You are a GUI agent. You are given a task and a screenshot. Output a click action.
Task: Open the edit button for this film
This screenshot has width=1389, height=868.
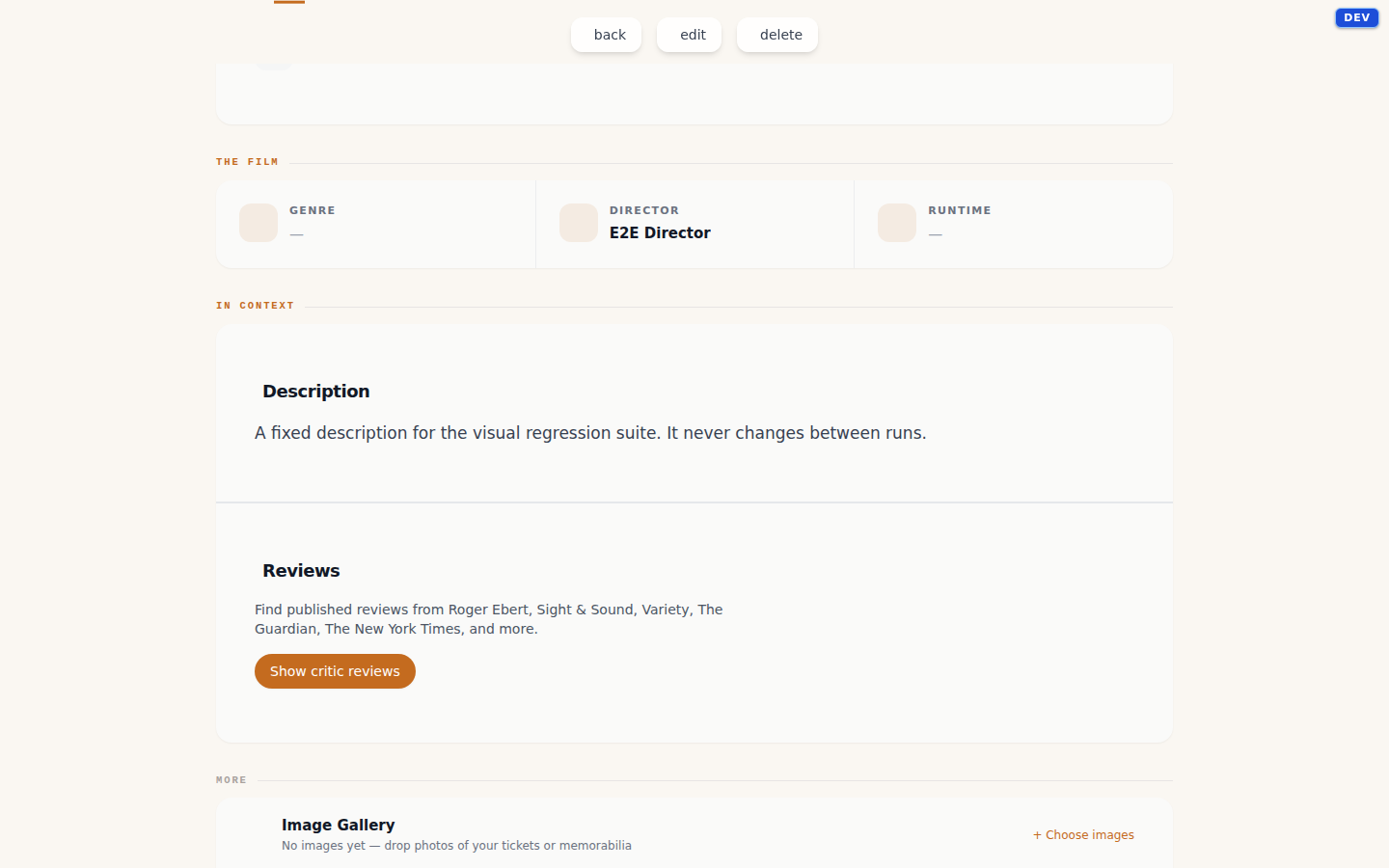point(689,35)
